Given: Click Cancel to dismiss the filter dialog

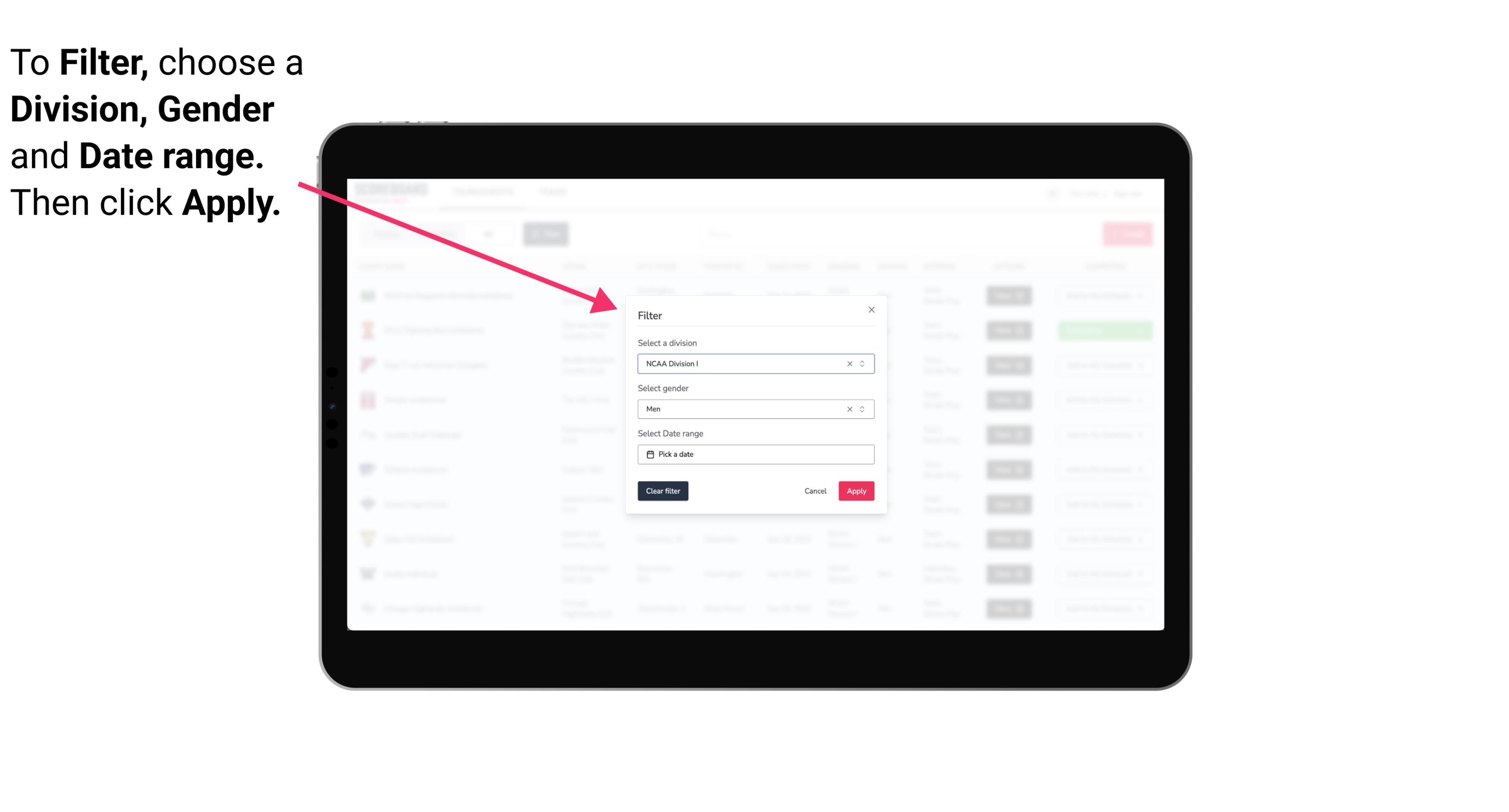Looking at the screenshot, I should pos(815,491).
